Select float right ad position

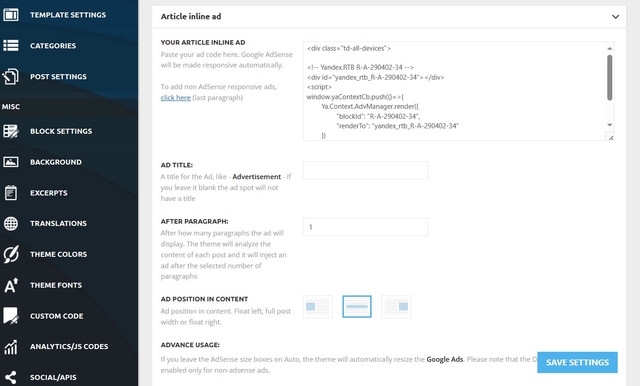(x=396, y=306)
